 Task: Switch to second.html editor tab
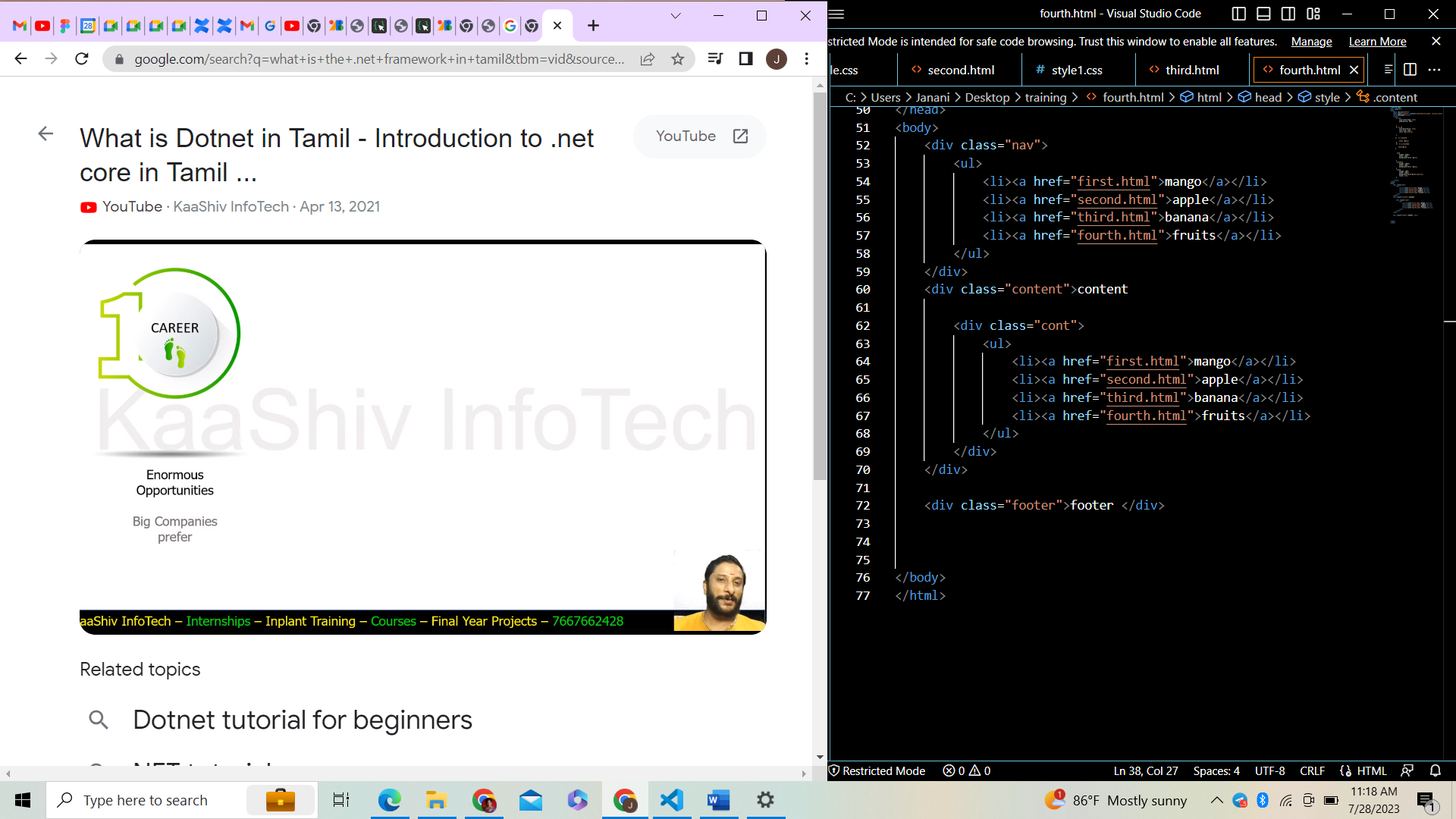point(960,70)
